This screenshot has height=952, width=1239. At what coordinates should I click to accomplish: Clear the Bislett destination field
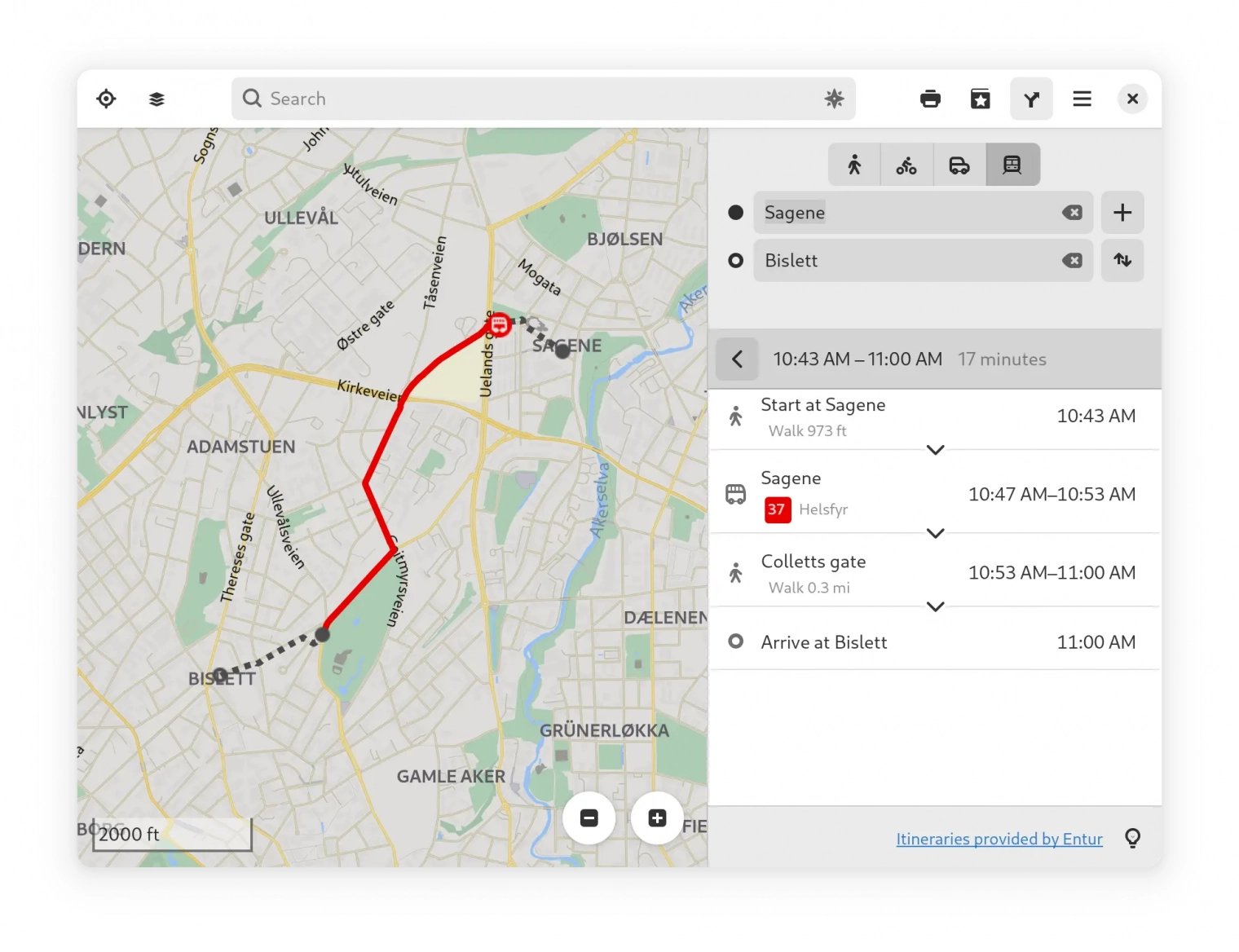coord(1072,261)
